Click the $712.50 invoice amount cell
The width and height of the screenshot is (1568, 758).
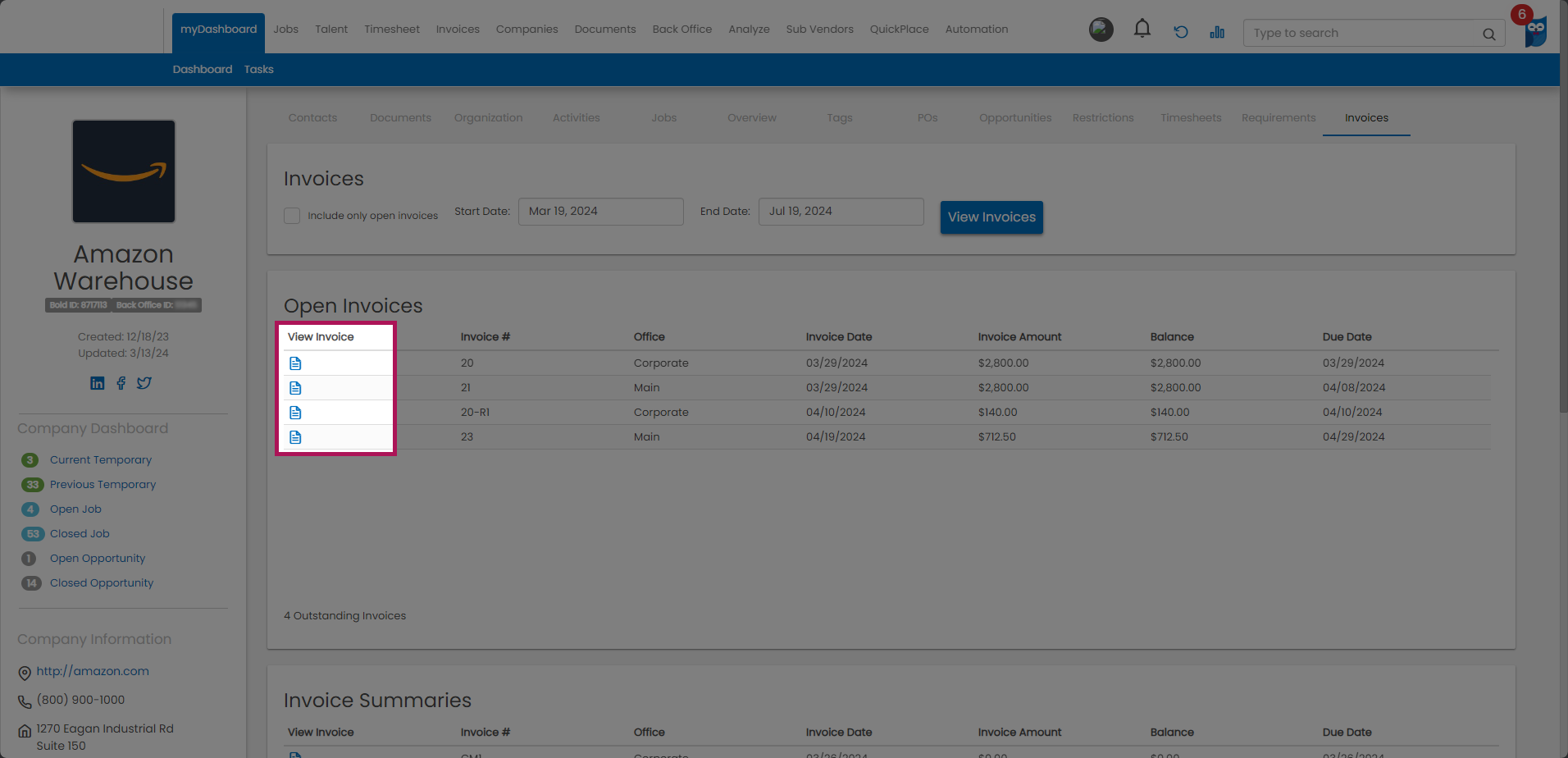997,437
